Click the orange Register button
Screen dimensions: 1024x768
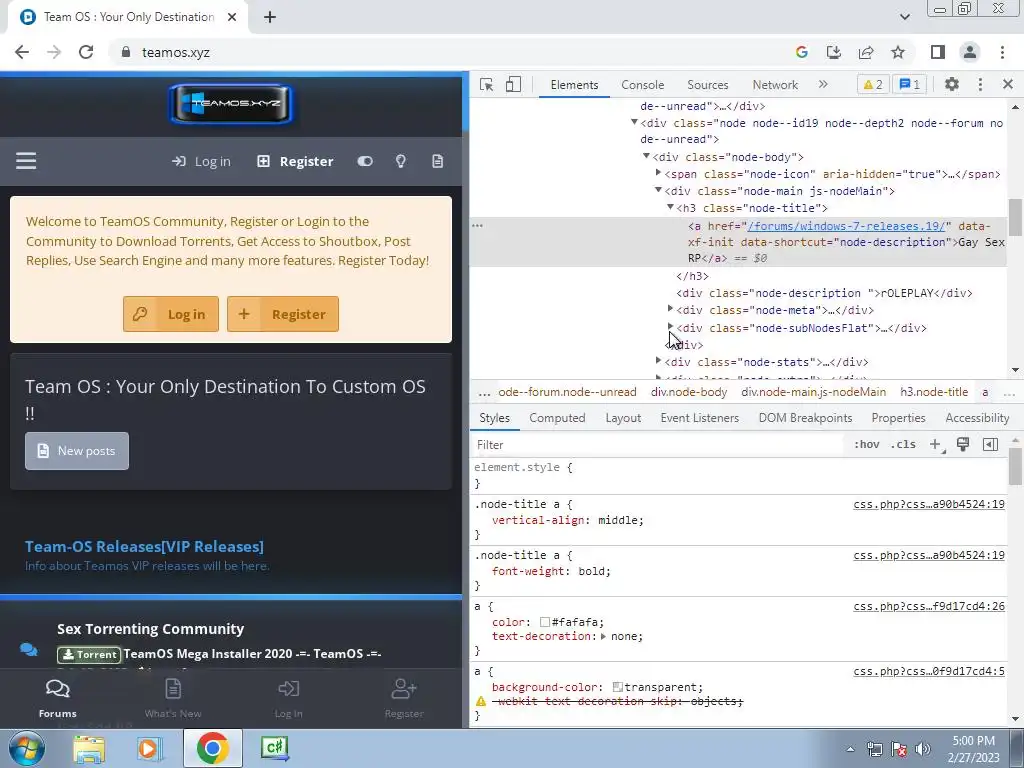pos(283,314)
